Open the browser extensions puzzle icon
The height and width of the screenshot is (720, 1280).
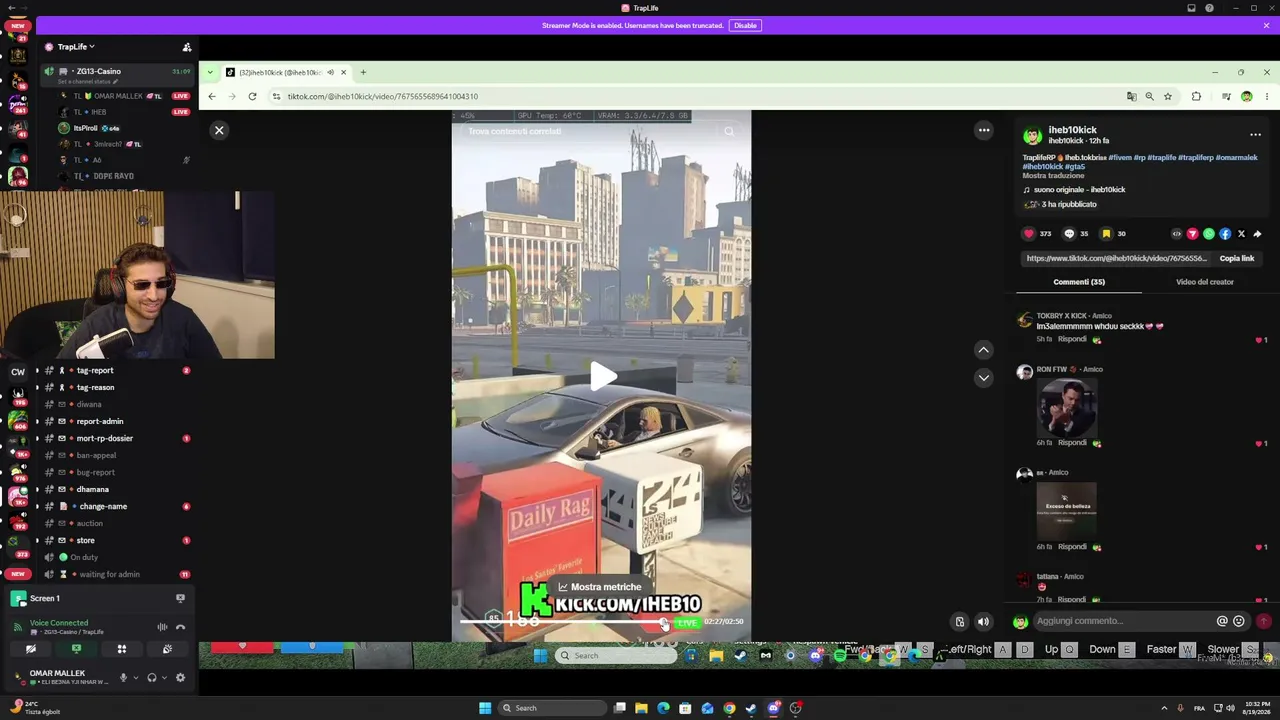1196,97
